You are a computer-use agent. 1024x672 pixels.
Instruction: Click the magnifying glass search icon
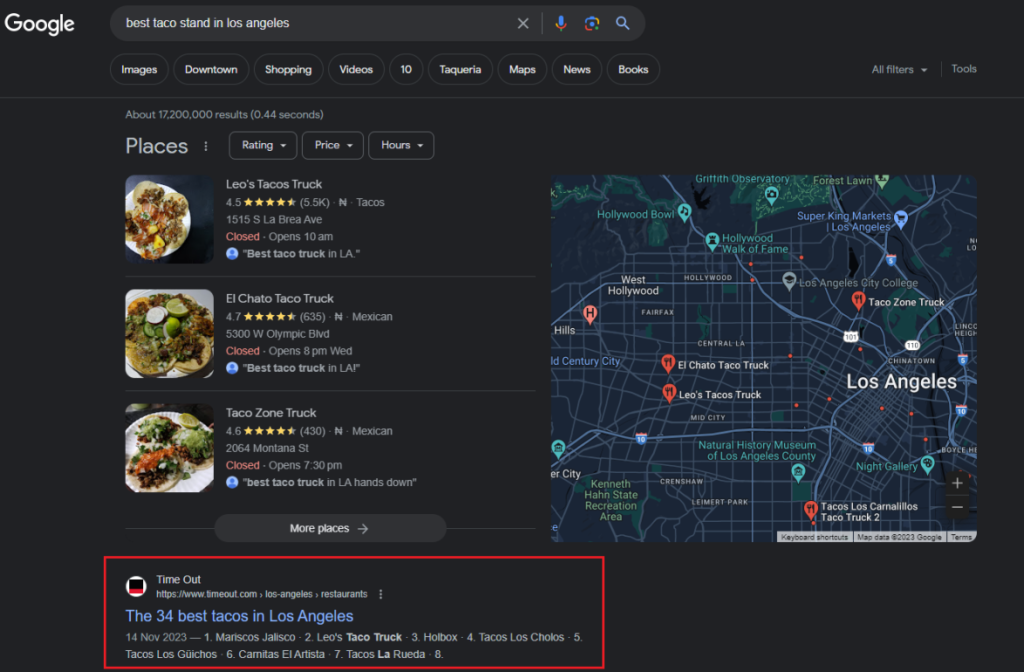point(622,23)
